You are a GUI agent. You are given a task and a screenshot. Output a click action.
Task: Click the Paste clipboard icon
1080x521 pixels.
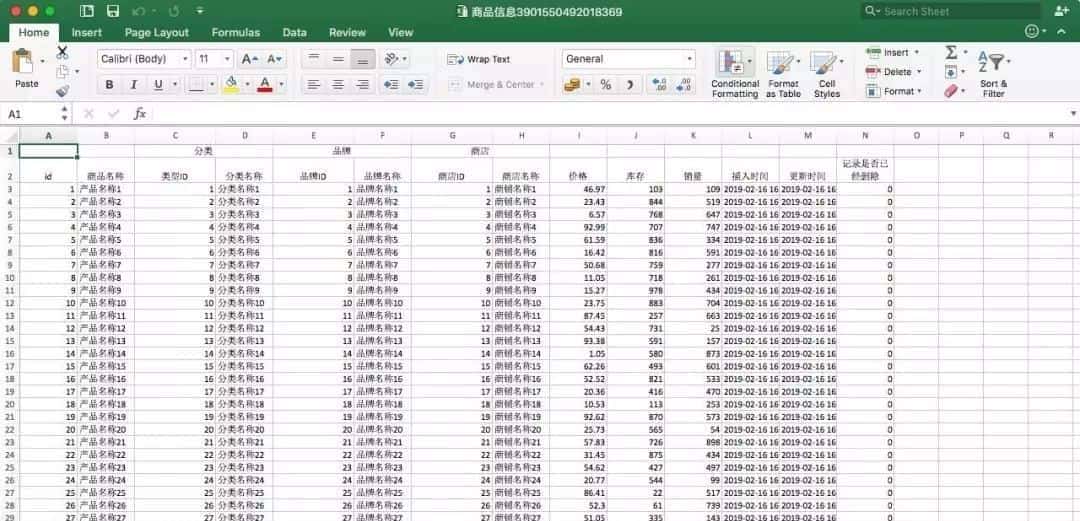click(25, 62)
